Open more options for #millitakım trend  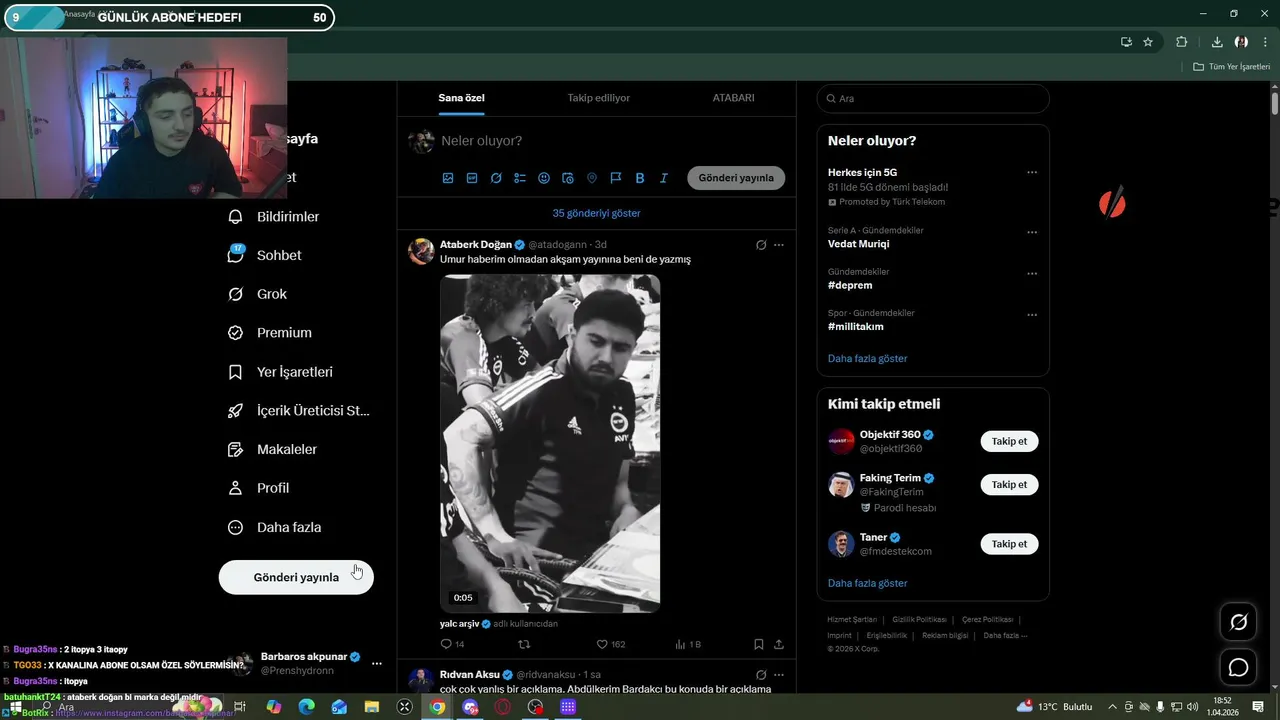(x=1032, y=315)
